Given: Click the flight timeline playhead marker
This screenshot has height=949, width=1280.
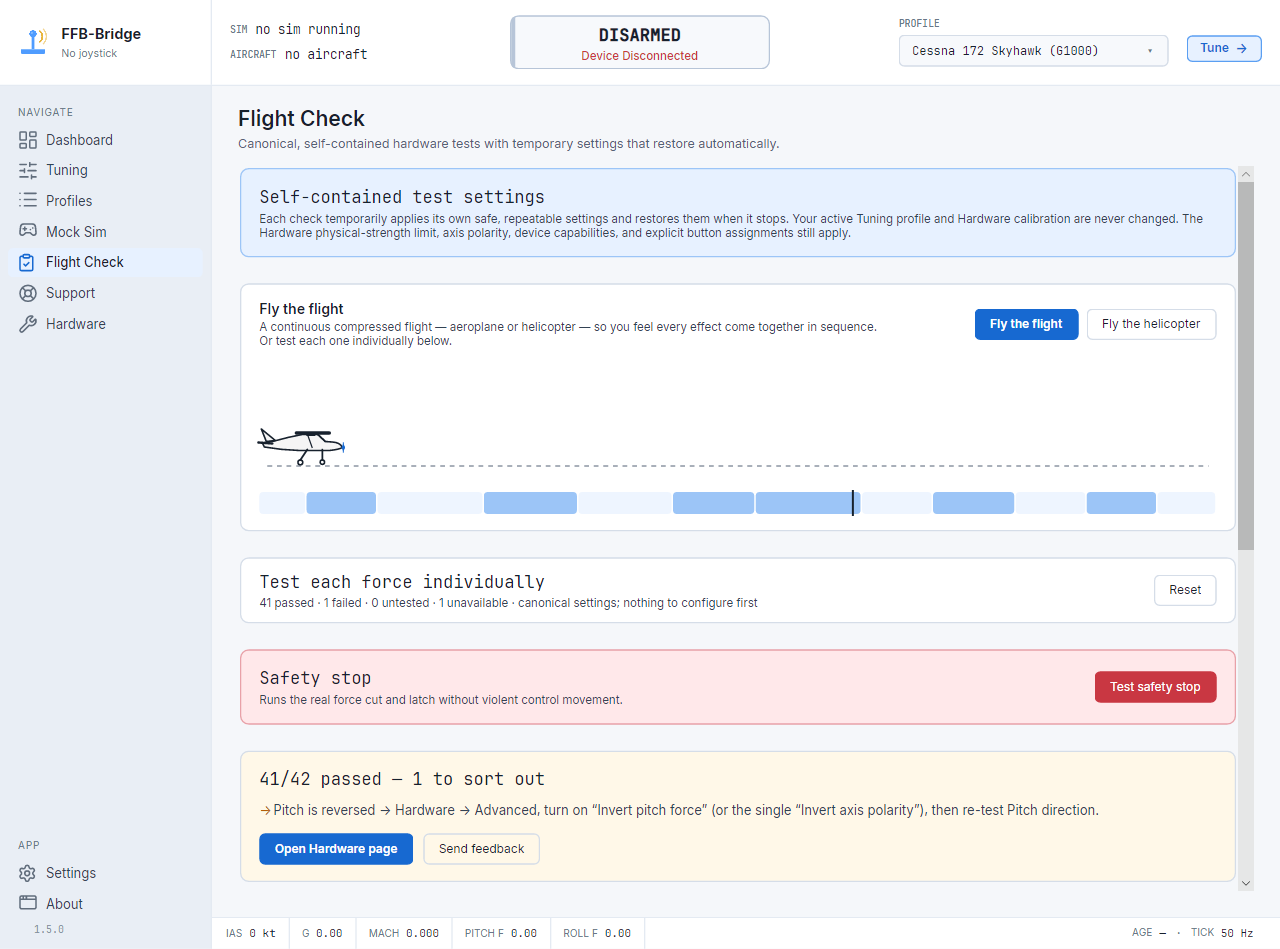Looking at the screenshot, I should 853,503.
